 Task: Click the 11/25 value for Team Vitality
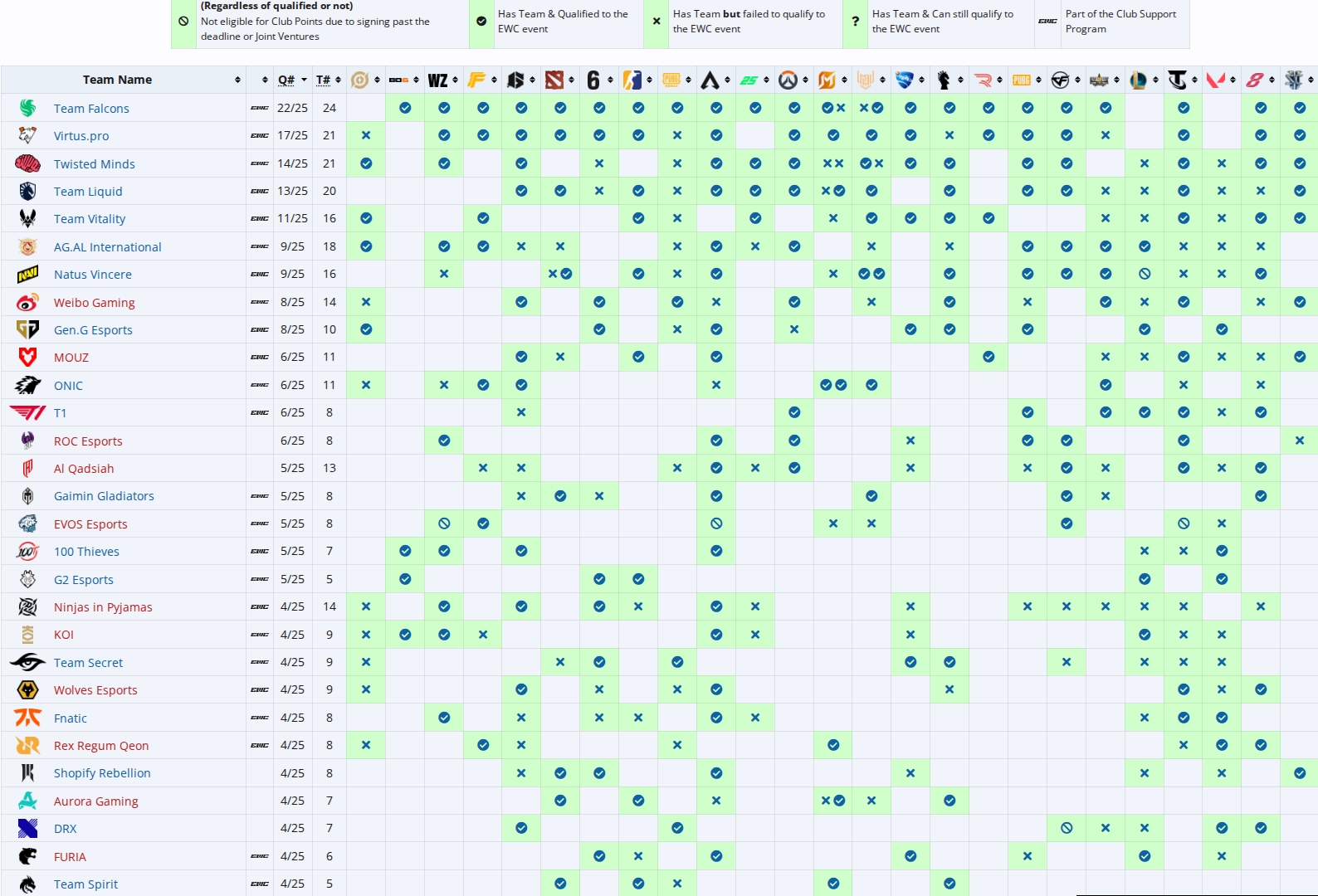(x=292, y=218)
